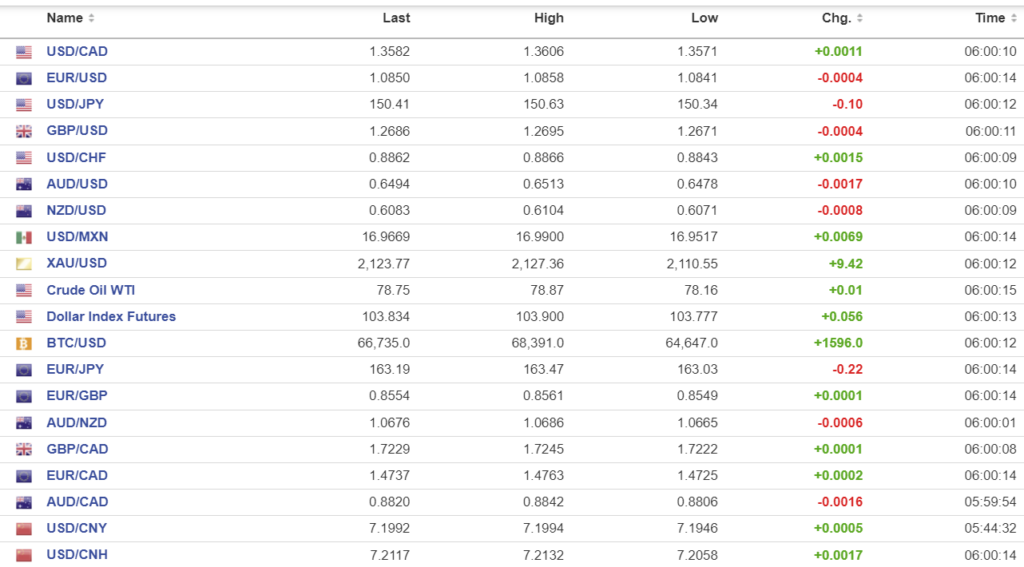This screenshot has width=1024, height=567.
Task: Click the UK flag icon next to GBP/USD
Action: click(24, 131)
